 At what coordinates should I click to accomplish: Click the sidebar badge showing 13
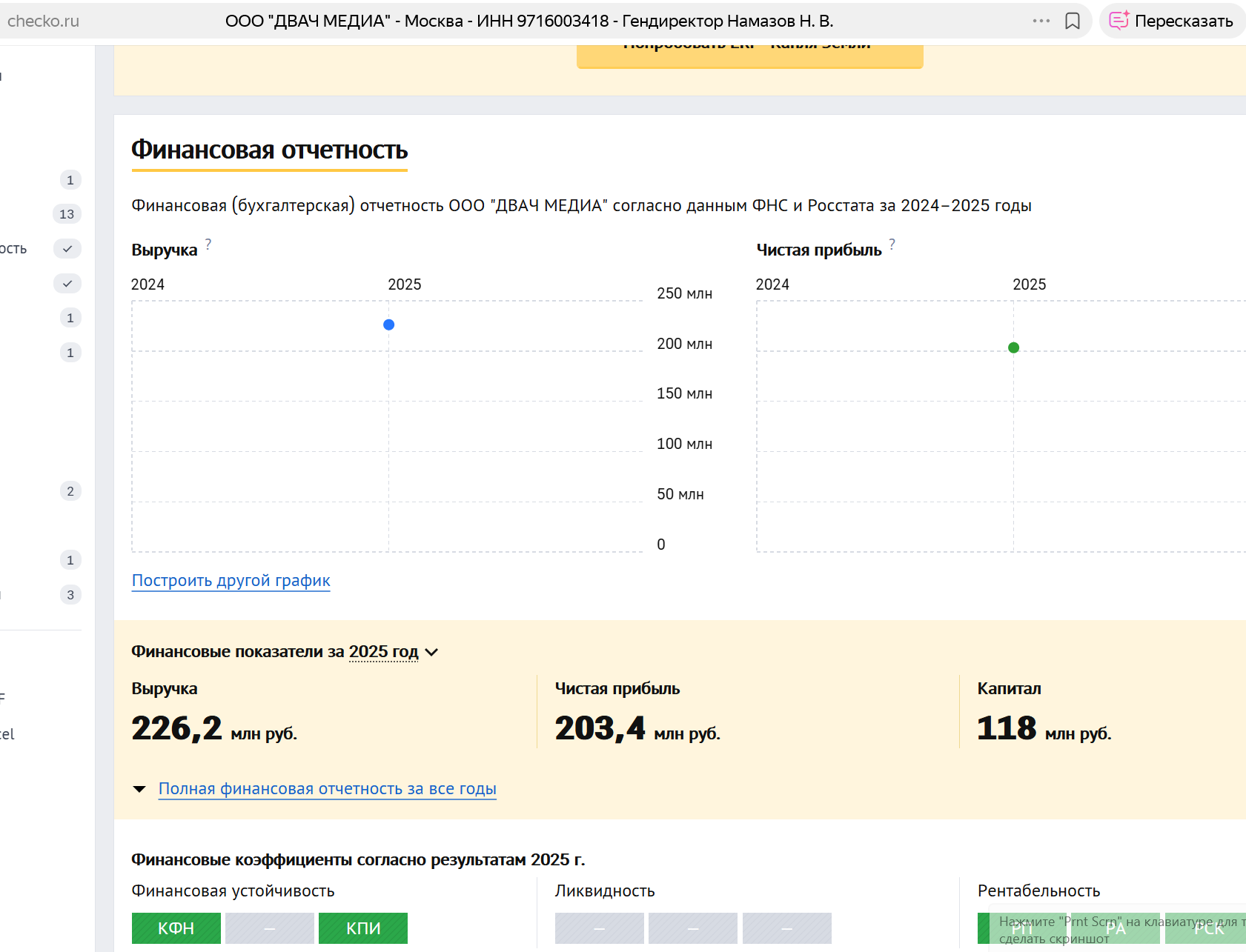(67, 214)
